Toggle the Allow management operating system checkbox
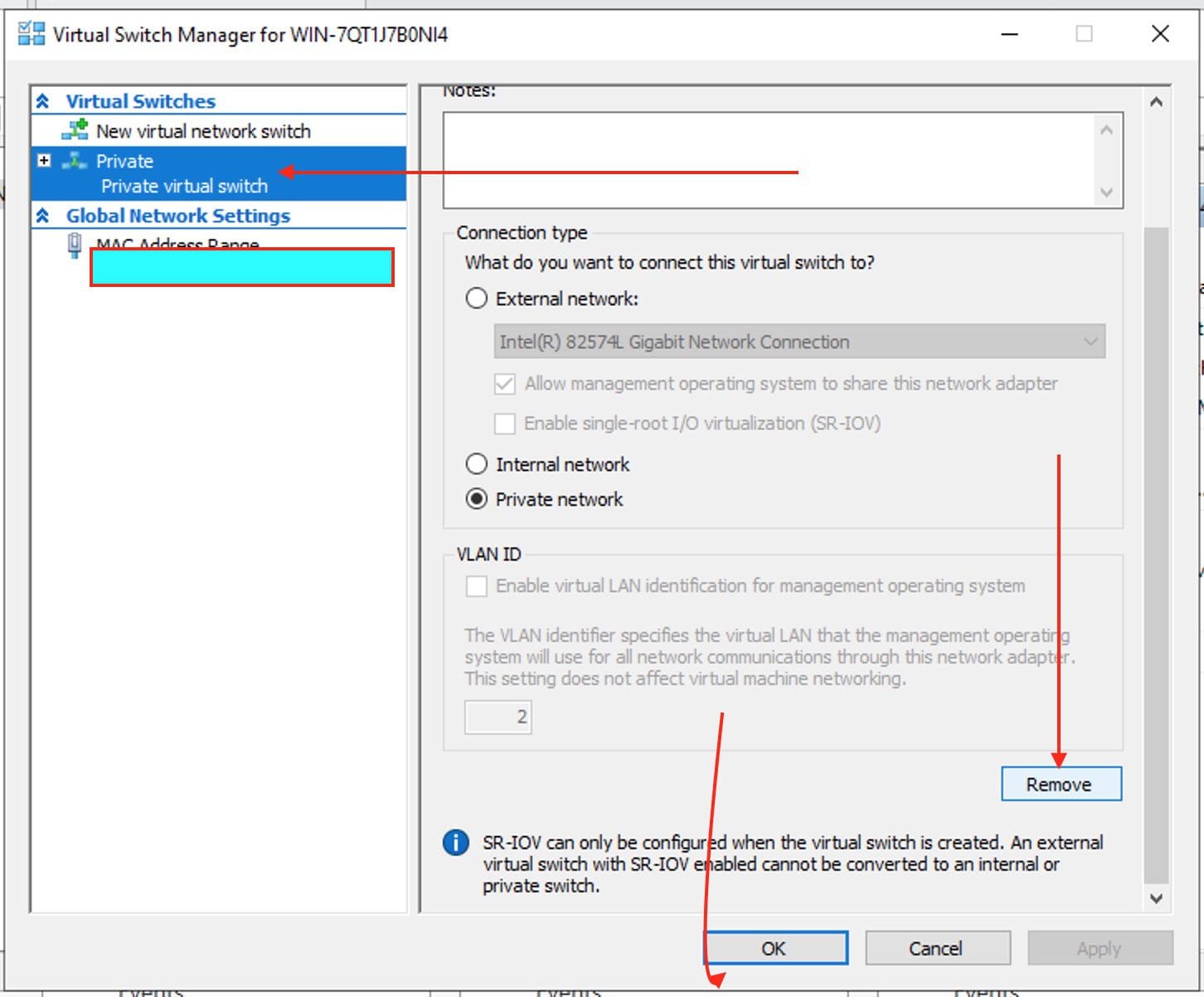Image resolution: width=1204 pixels, height=997 pixels. pyautogui.click(x=504, y=384)
